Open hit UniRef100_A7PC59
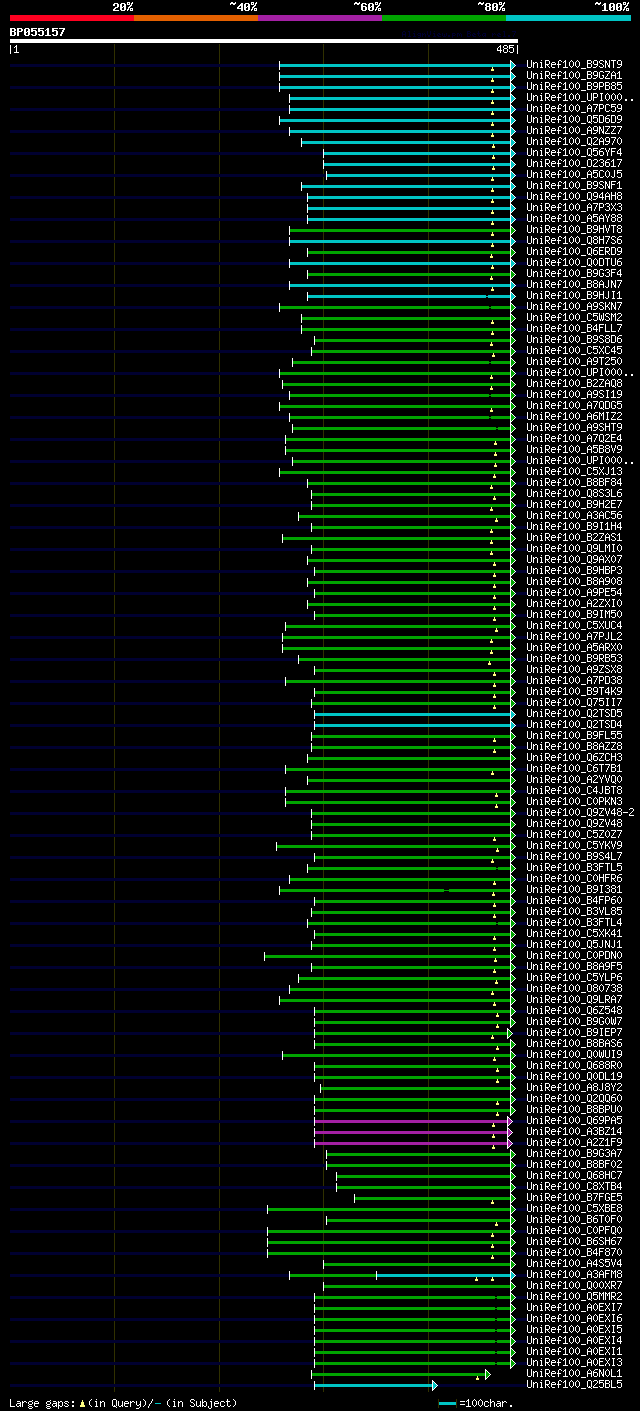Image resolution: width=640 pixels, height=1411 pixels. [574, 109]
